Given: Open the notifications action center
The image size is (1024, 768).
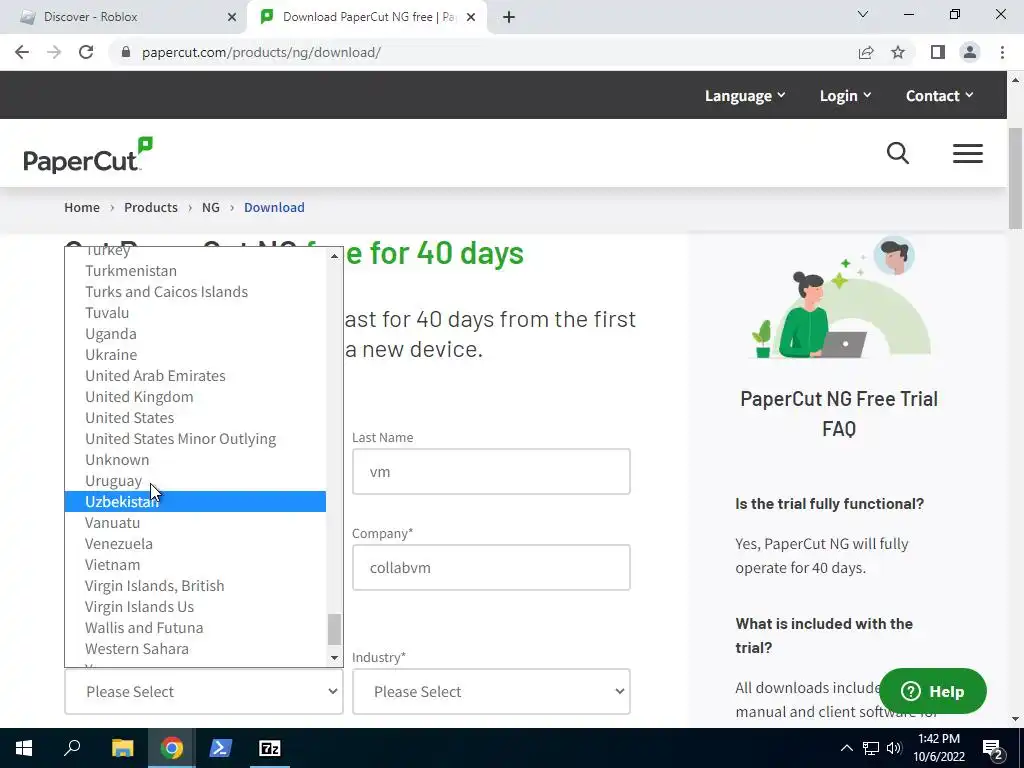Looking at the screenshot, I should tap(993, 748).
